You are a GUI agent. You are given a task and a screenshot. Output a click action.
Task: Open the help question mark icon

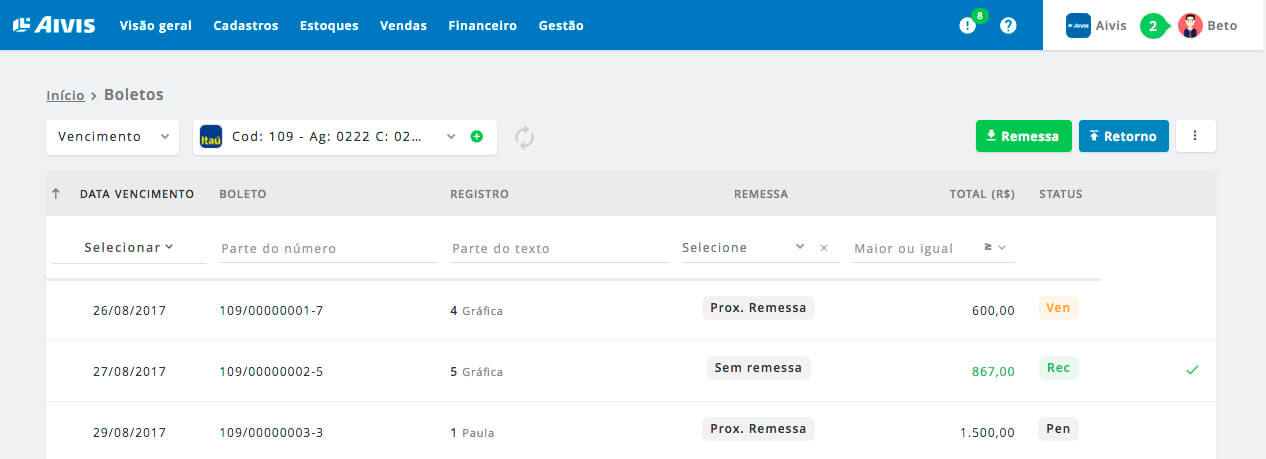coord(1008,26)
